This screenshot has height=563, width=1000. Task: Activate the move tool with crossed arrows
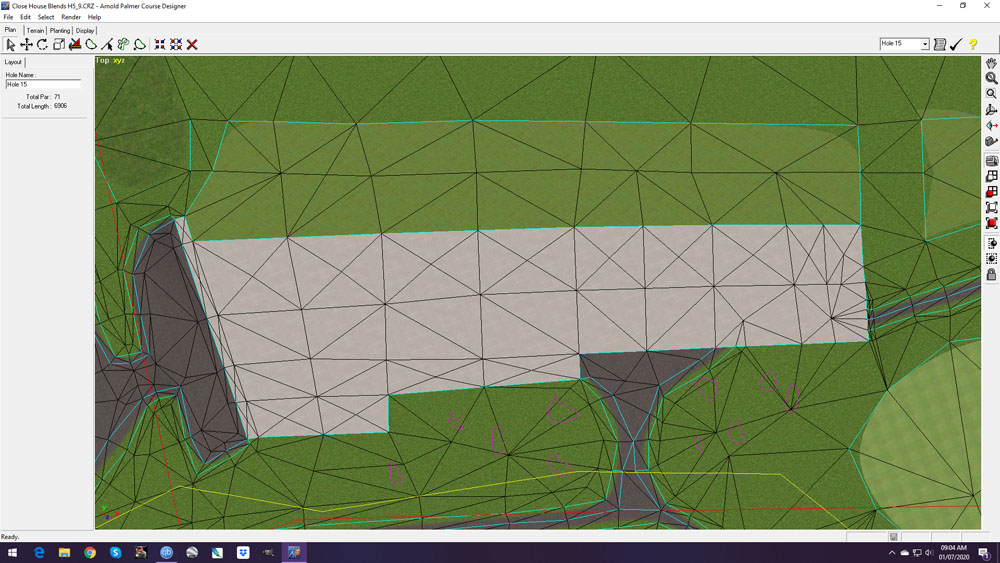(27, 45)
